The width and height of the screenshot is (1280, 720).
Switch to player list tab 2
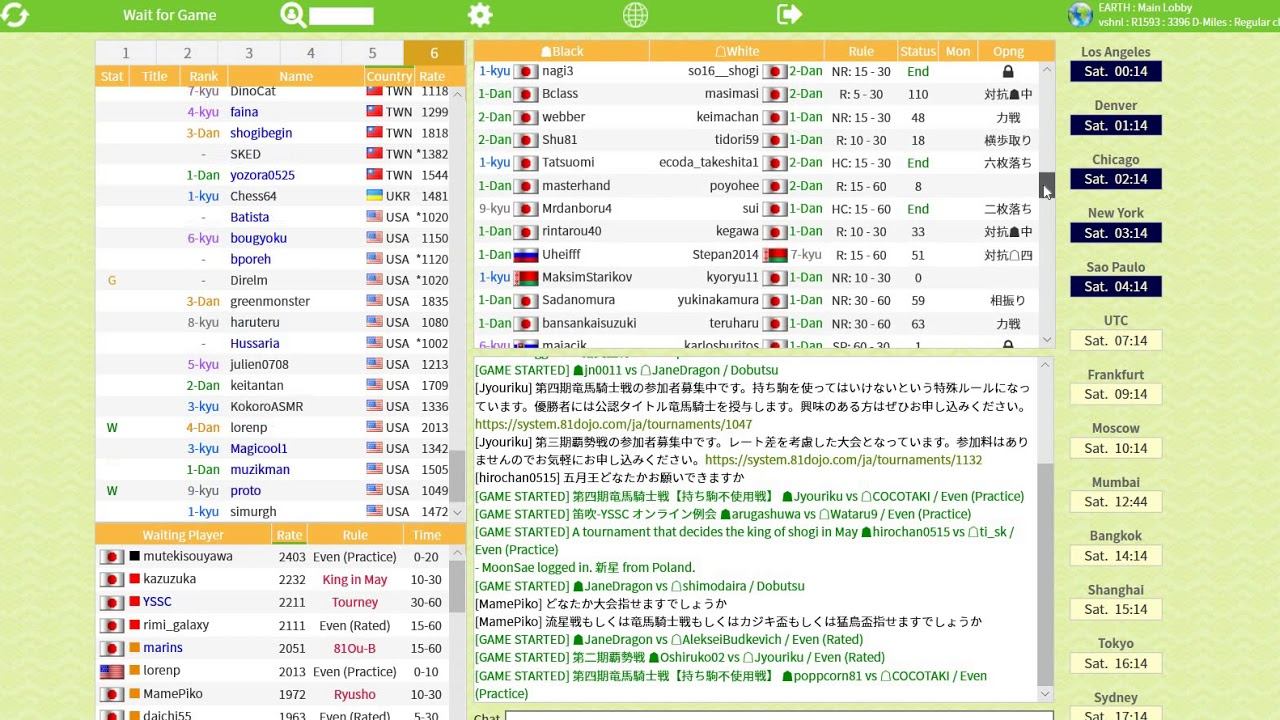[x=187, y=53]
